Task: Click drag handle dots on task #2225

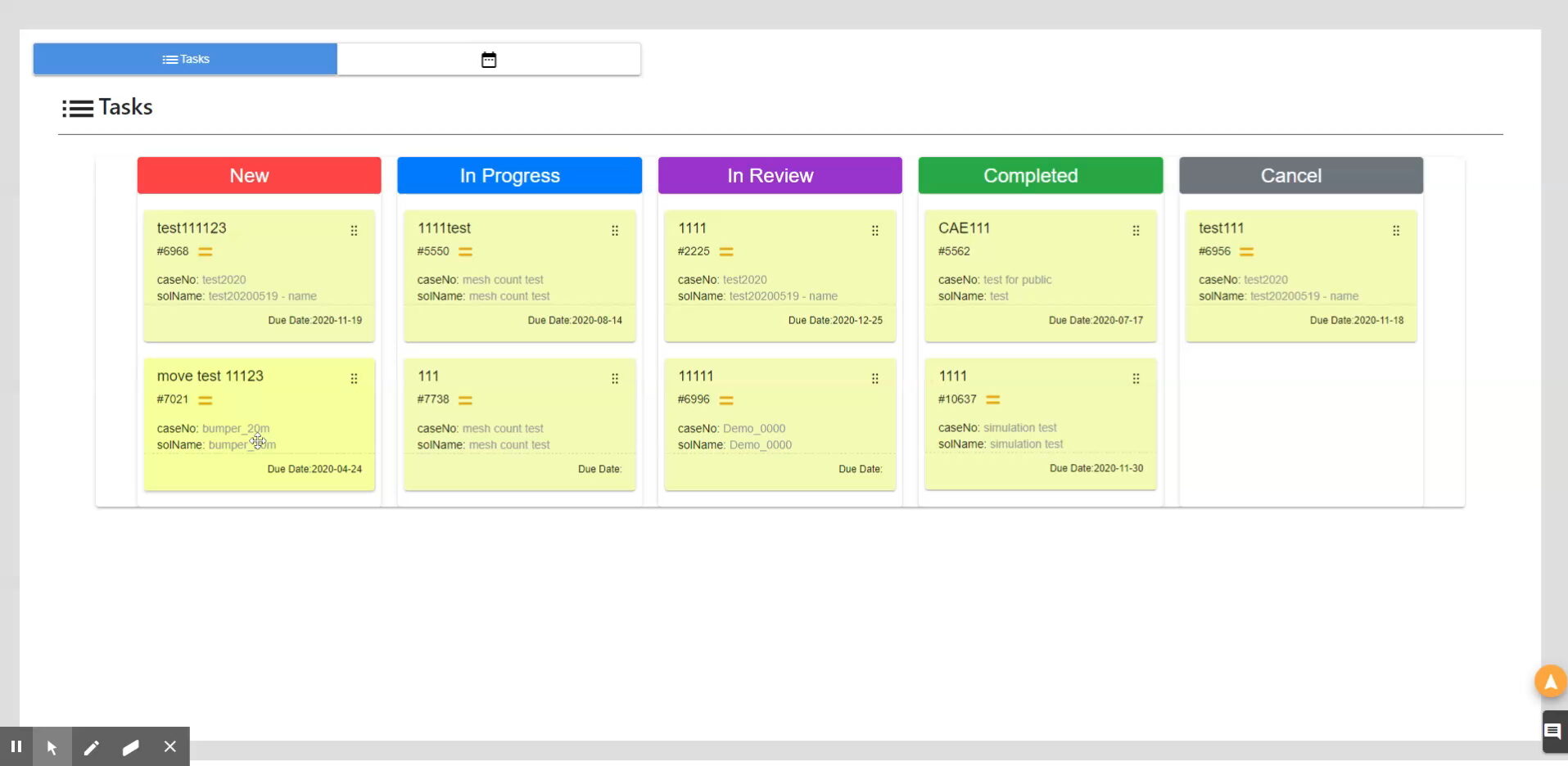Action: point(875,231)
